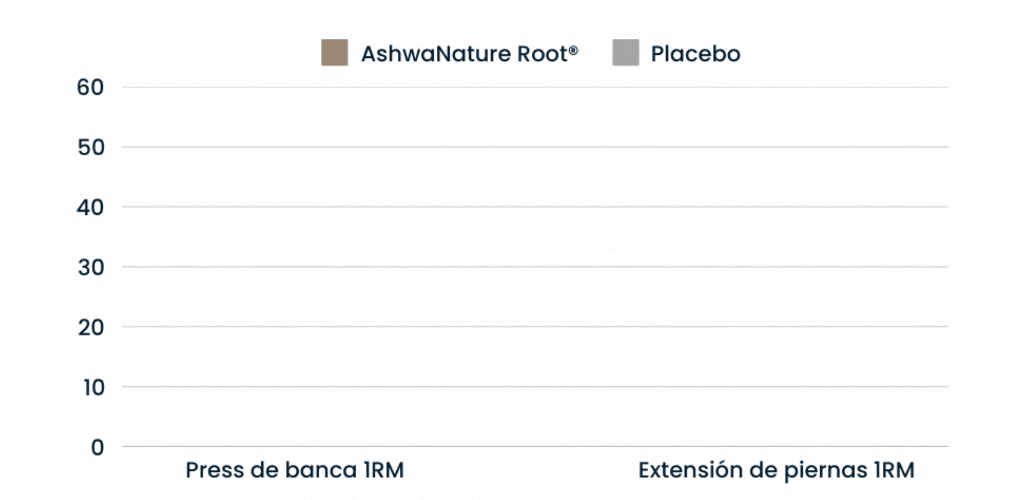This screenshot has width=1024, height=500.
Task: Click the 20 y-axis tick label
Action: coord(90,327)
